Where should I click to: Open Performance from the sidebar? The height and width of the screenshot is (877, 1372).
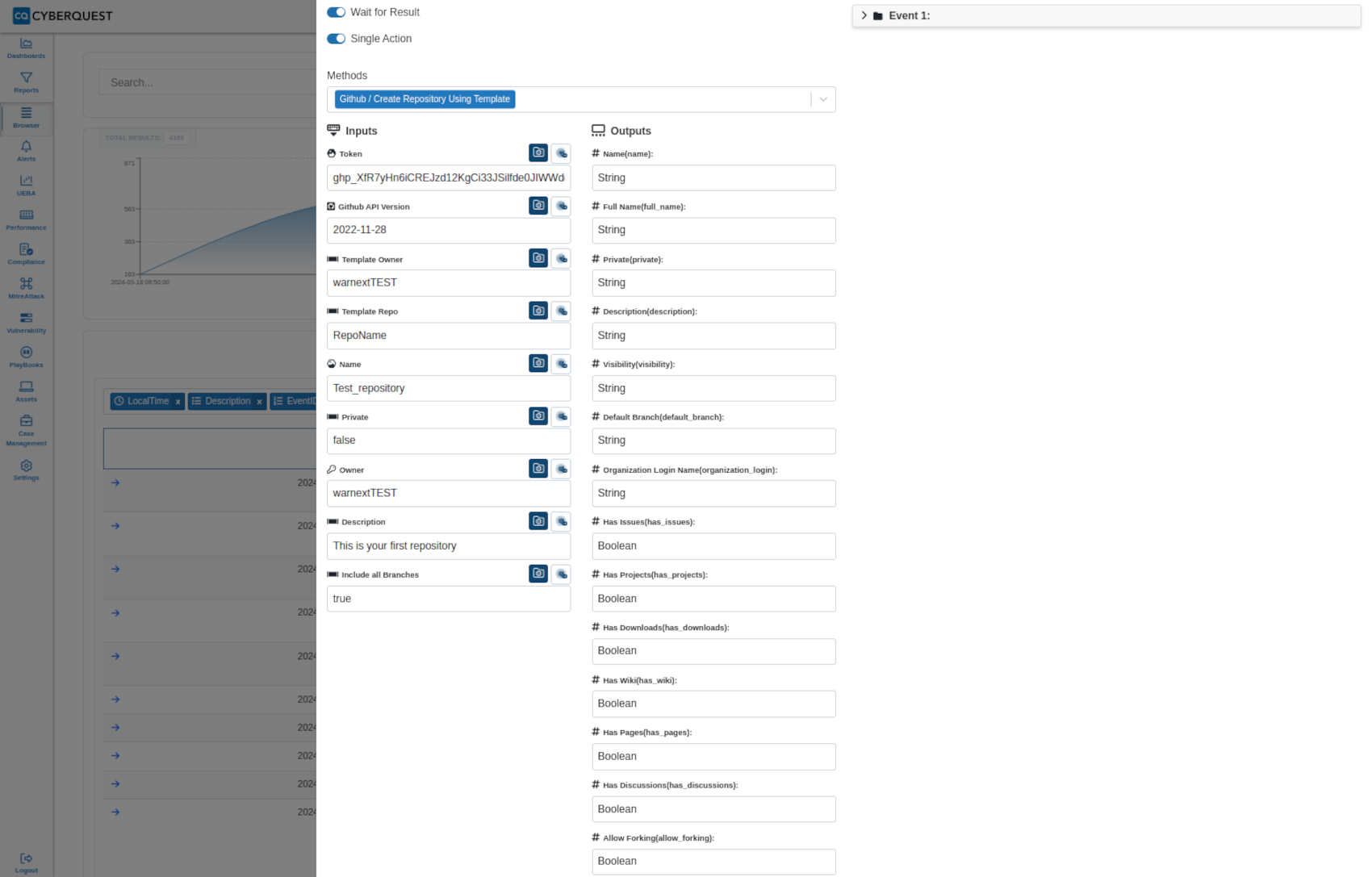coord(26,219)
